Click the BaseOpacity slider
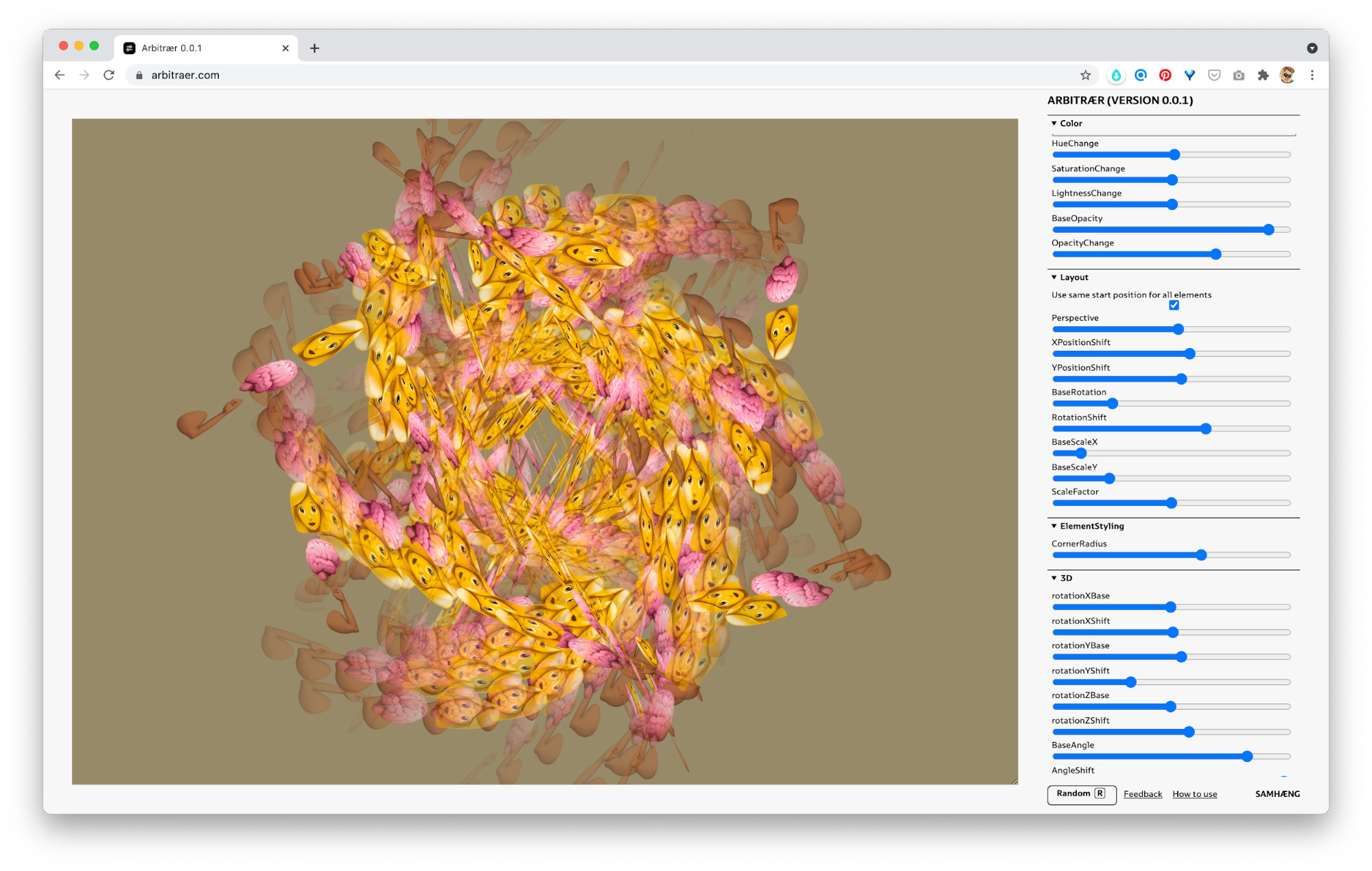The height and width of the screenshot is (871, 1372). click(1171, 230)
